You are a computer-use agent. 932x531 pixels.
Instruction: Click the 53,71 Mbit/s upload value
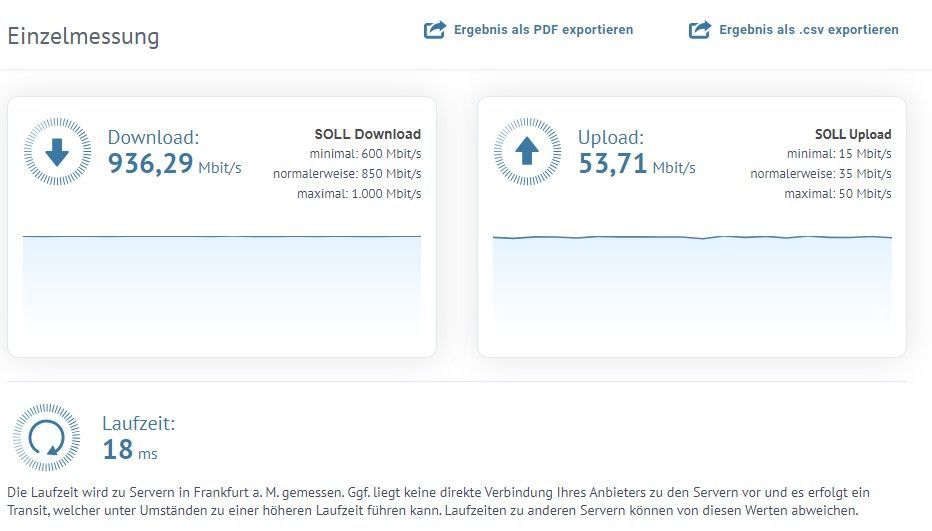[x=636, y=165]
